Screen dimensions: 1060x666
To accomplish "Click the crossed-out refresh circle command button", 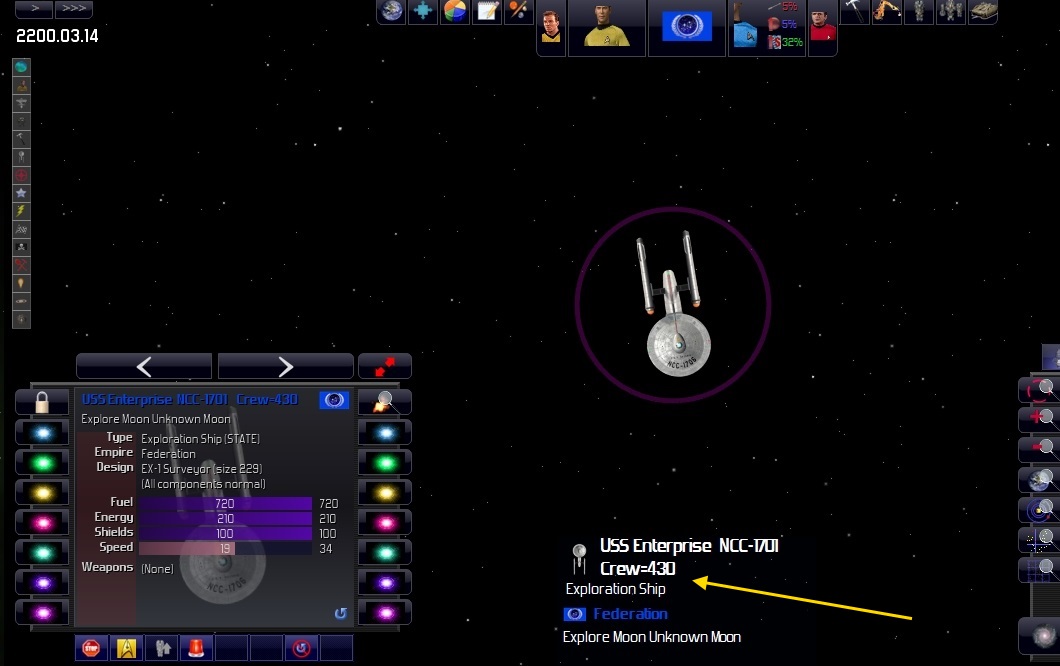I will 302,648.
